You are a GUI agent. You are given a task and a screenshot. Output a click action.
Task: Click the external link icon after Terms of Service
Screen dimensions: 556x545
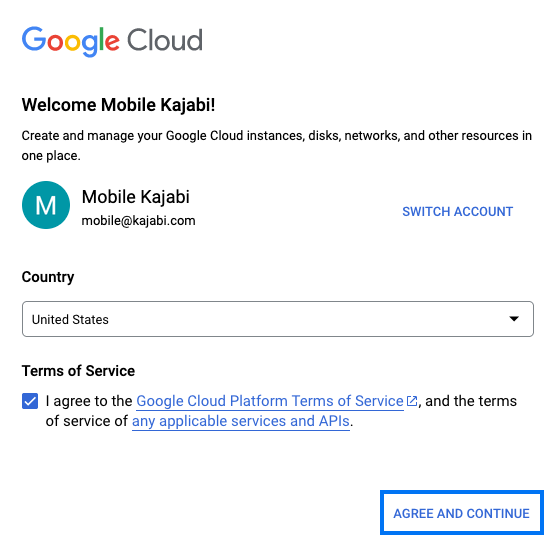coord(412,401)
